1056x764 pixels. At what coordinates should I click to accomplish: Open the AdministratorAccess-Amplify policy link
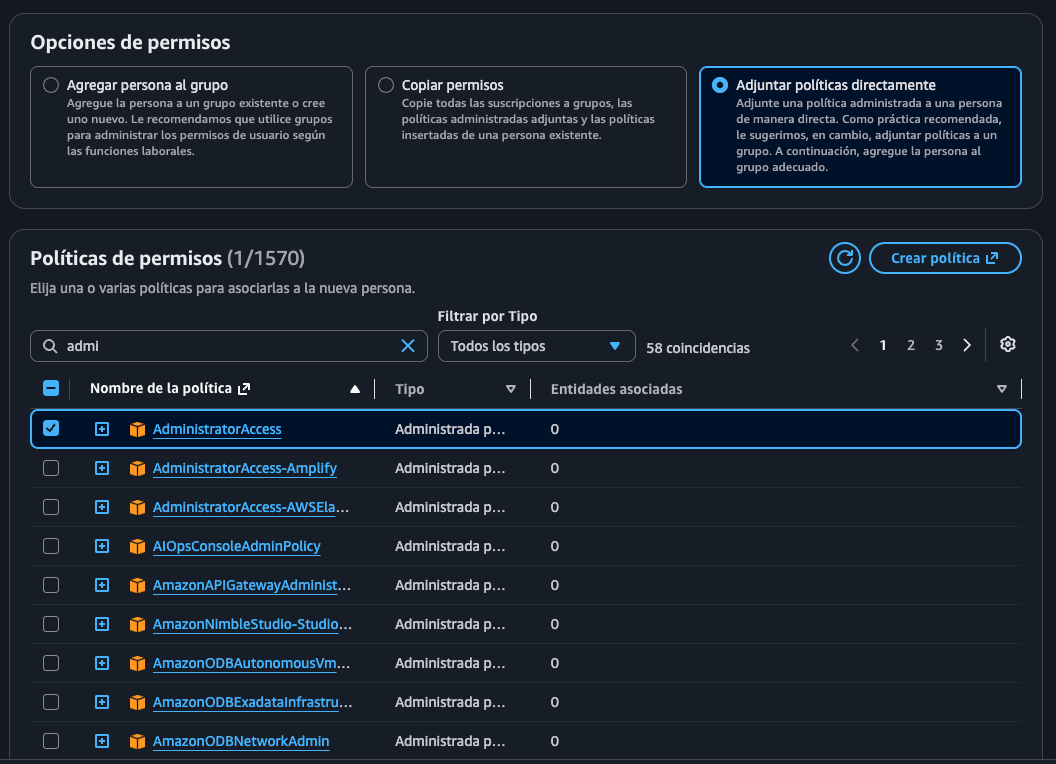click(x=244, y=468)
